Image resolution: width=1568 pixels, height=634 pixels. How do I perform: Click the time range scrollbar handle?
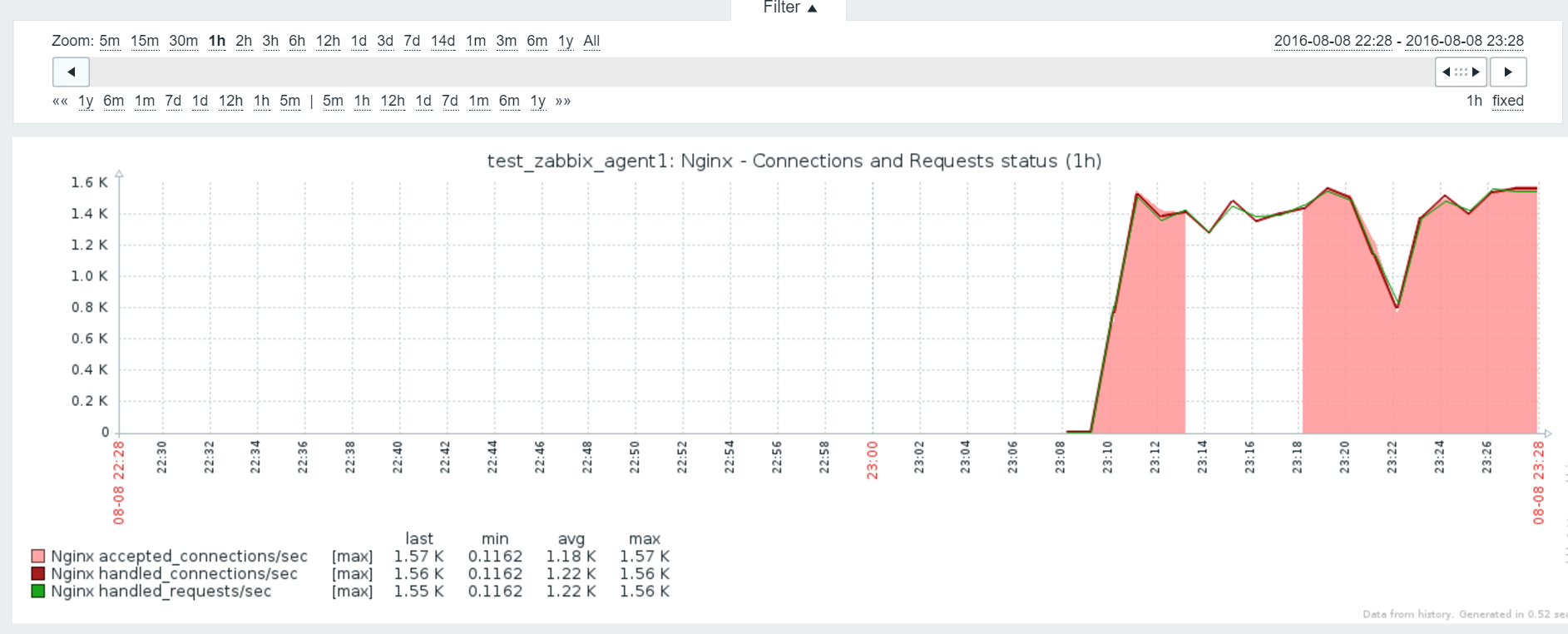coord(1461,72)
